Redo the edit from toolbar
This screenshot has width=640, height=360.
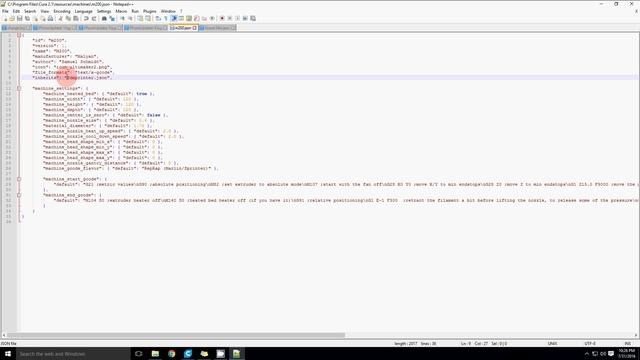click(94, 18)
